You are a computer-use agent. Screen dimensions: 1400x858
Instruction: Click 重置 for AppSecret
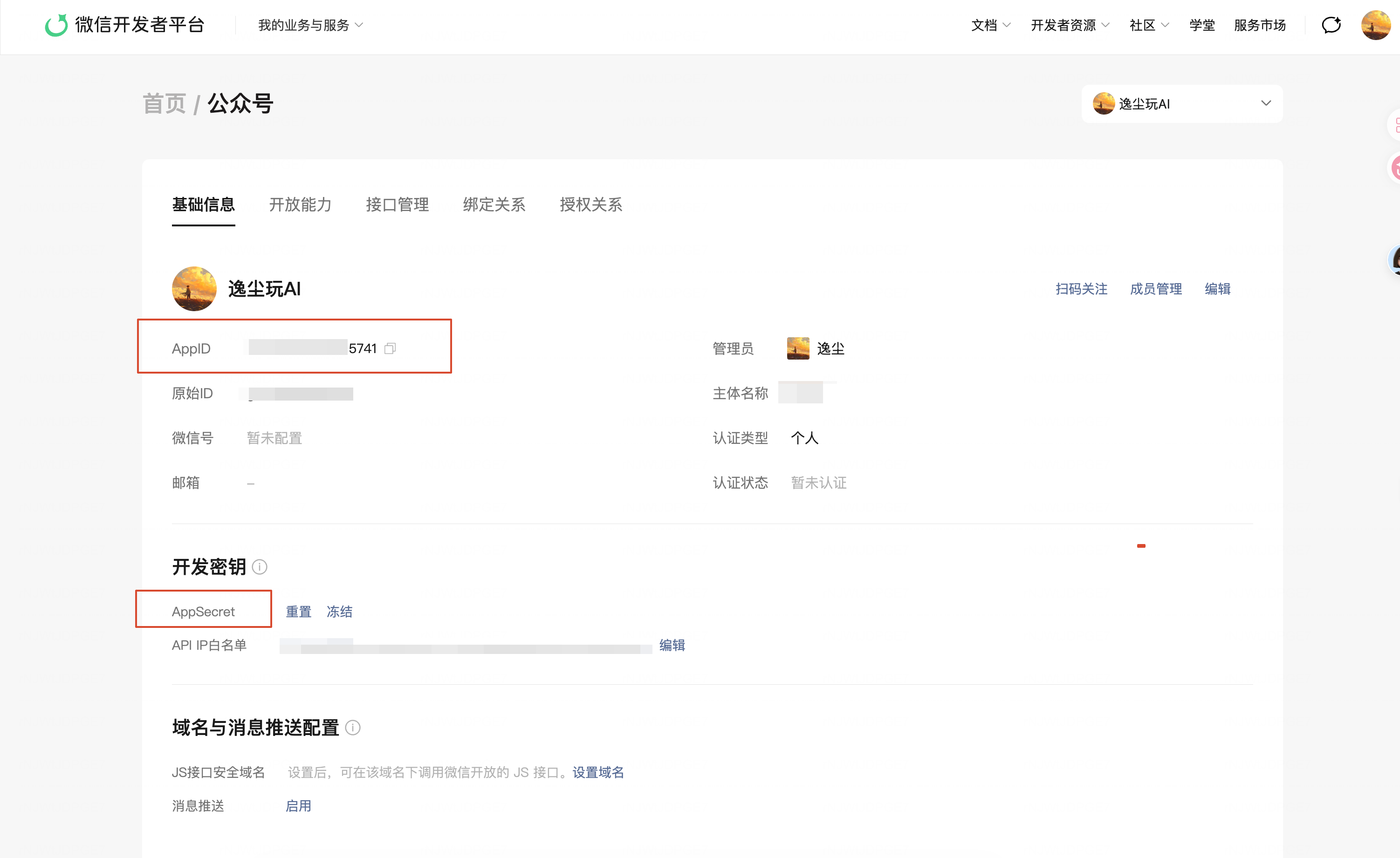298,612
